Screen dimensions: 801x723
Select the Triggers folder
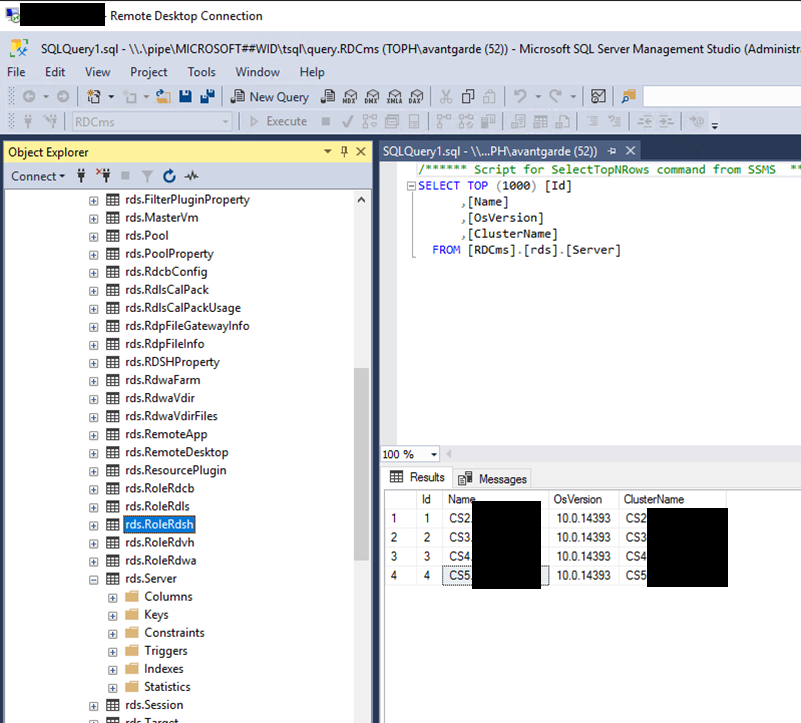point(166,651)
